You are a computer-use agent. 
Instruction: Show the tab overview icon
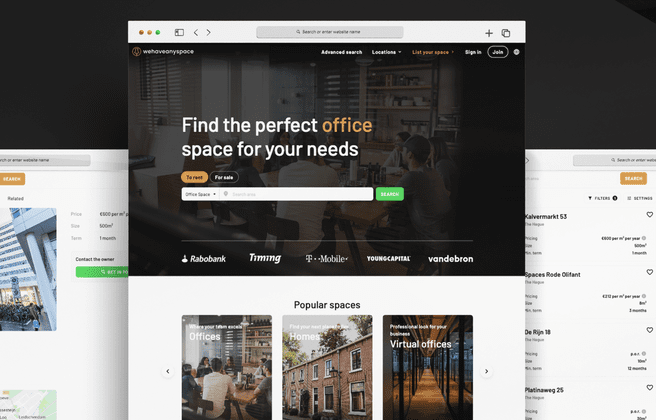506,33
